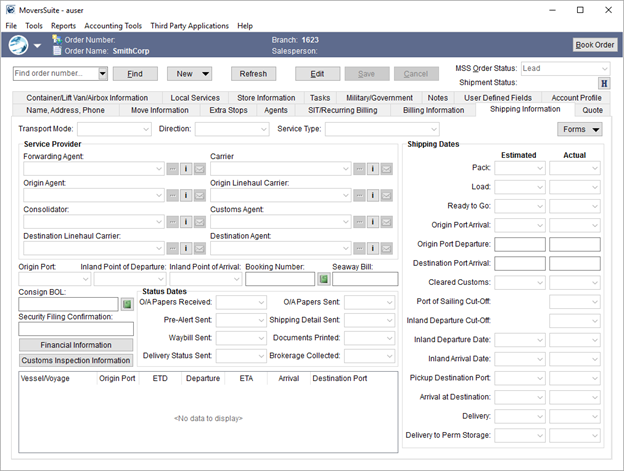Click the Security Filing Confirmation input field

click(x=76, y=329)
